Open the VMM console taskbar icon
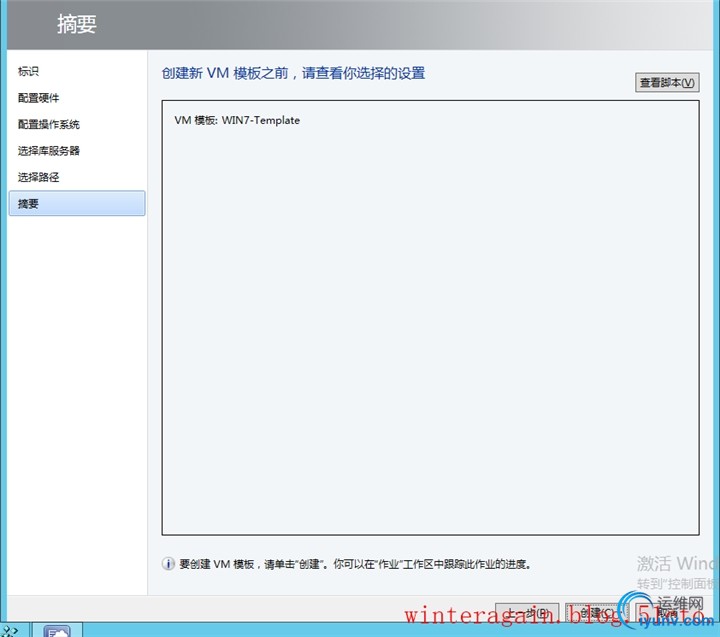 57,631
